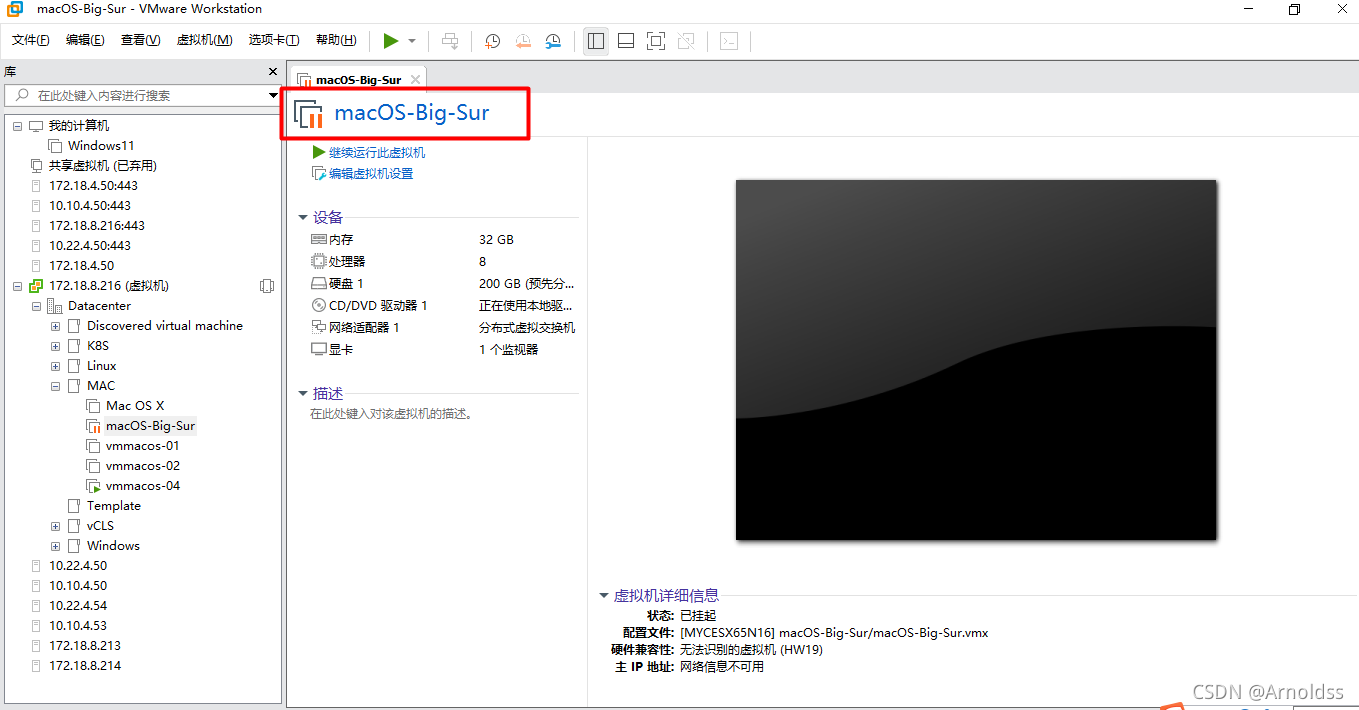Open the 虚拟机(M) menu
The image size is (1359, 710).
[x=204, y=40]
